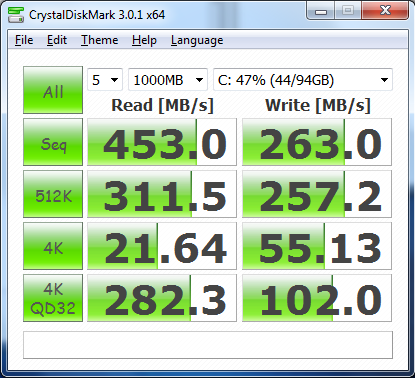Close the CrystalDiskMark window

click(385, 11)
